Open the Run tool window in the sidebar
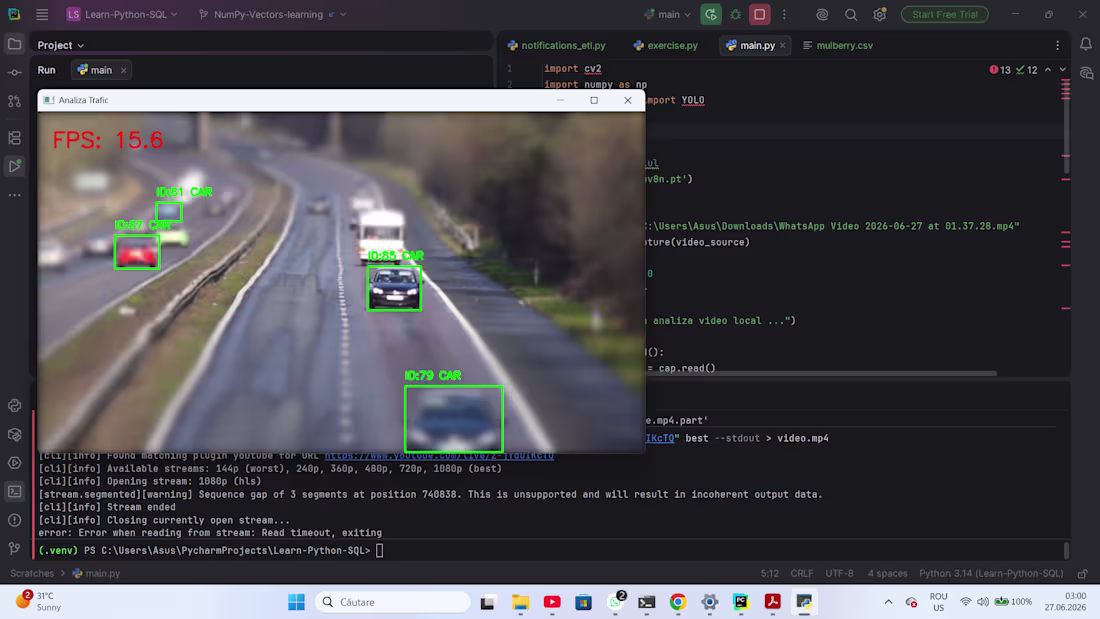Screen dimensions: 1100x619 [14, 166]
